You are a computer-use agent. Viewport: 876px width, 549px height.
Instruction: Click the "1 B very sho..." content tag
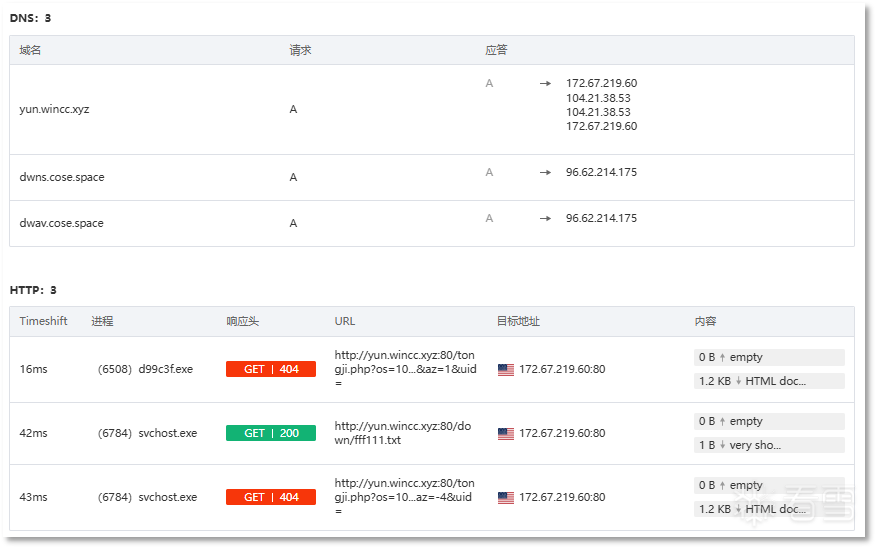click(x=768, y=445)
